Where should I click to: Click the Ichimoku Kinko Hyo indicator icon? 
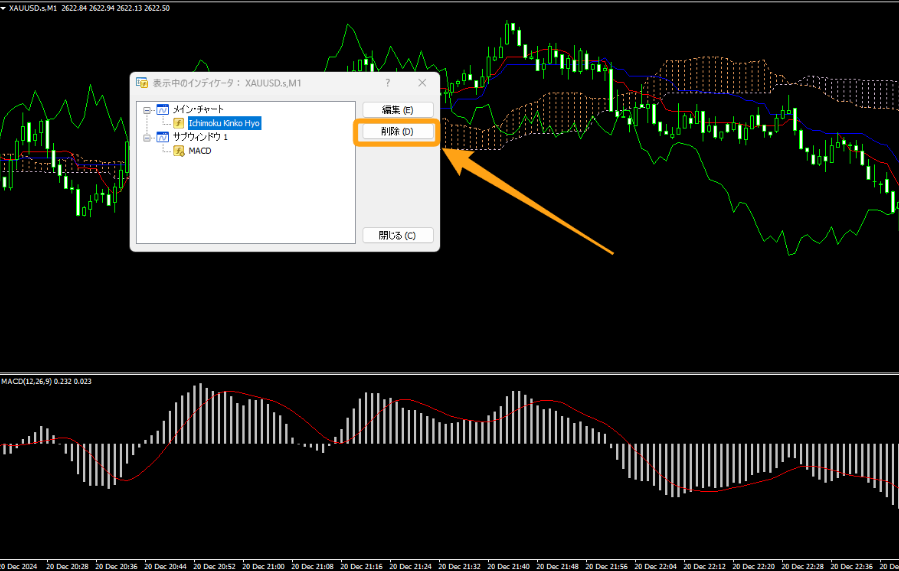pyautogui.click(x=179, y=123)
